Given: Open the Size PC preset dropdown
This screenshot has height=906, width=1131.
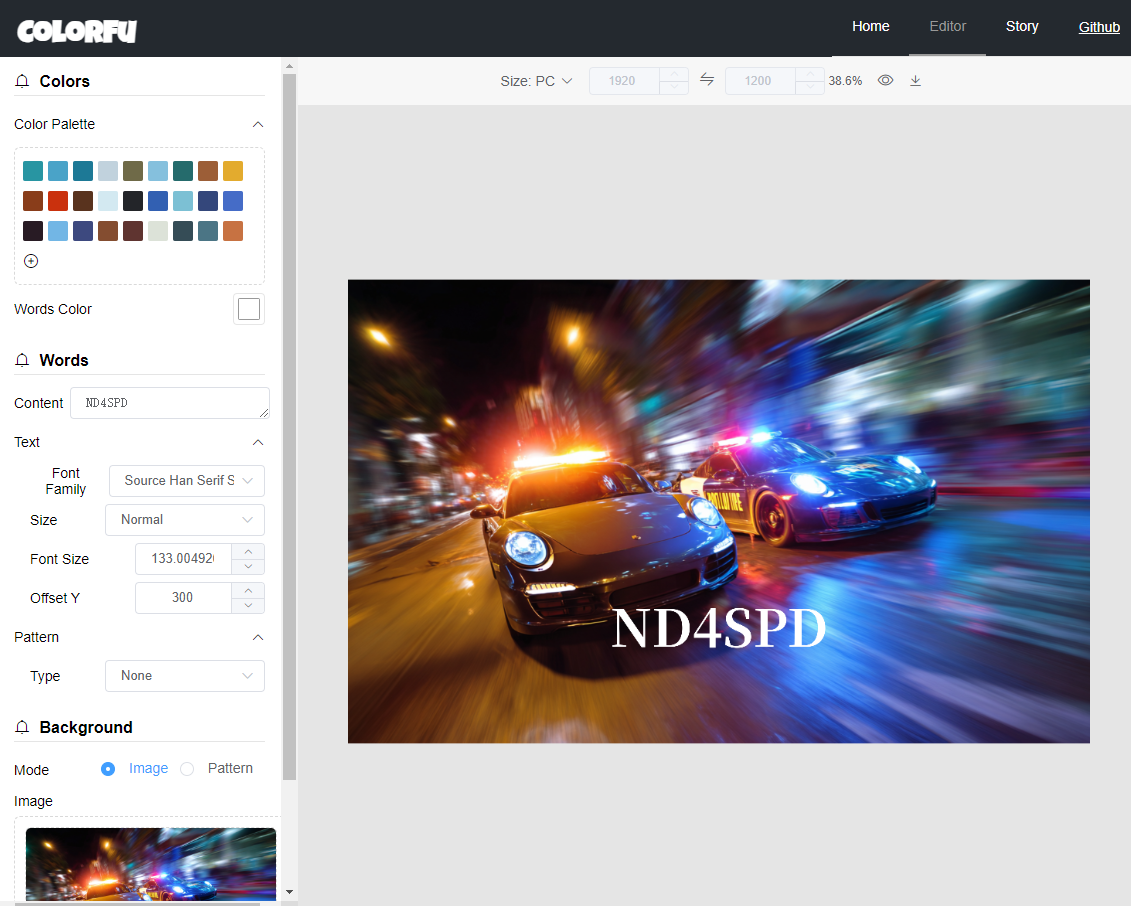Looking at the screenshot, I should 536,81.
